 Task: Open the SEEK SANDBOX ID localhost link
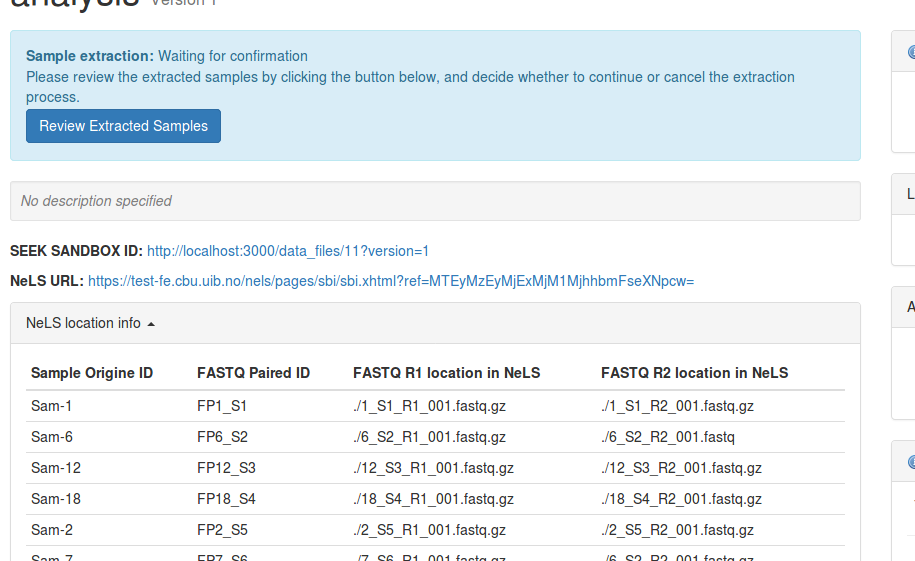coord(288,251)
